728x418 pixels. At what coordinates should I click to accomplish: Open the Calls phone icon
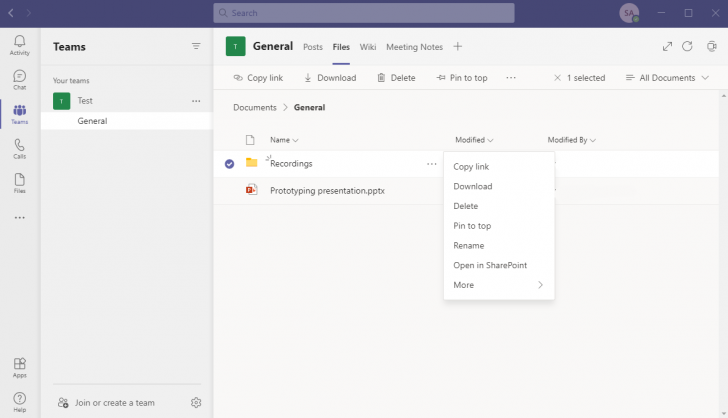20,149
